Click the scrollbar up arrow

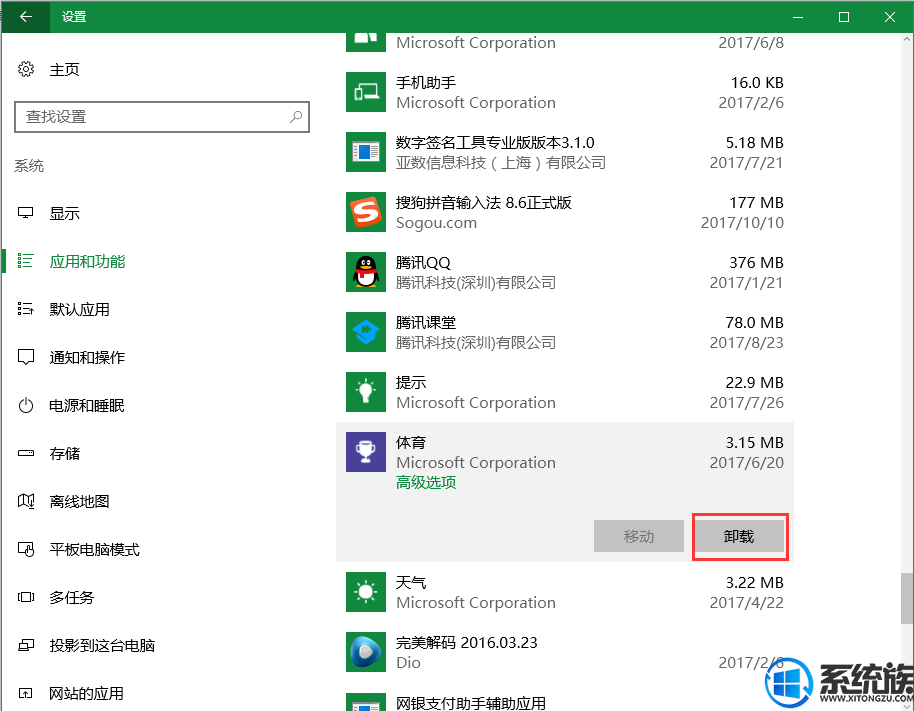pyautogui.click(x=907, y=40)
